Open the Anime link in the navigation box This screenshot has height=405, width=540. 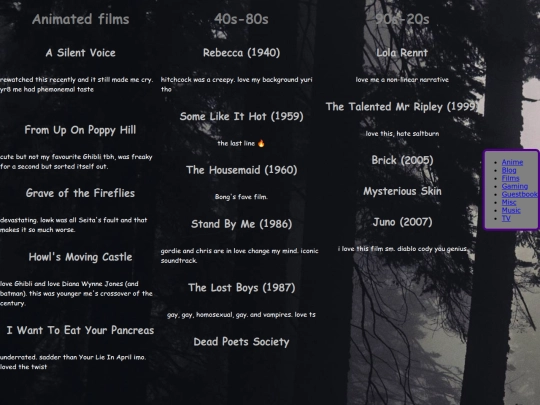pyautogui.click(x=512, y=162)
